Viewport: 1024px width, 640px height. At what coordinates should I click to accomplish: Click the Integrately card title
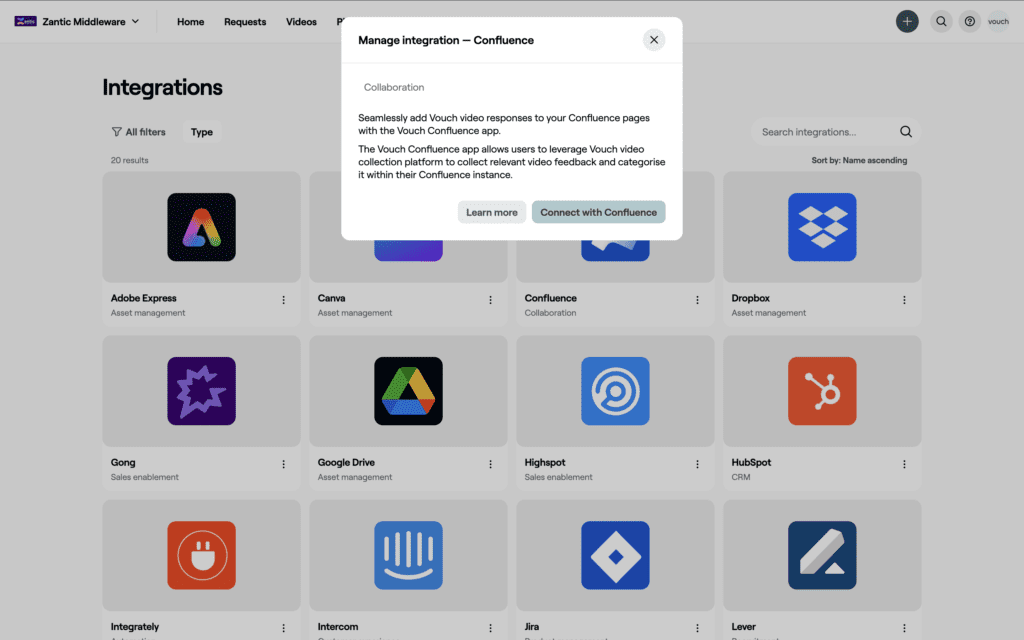[135, 626]
